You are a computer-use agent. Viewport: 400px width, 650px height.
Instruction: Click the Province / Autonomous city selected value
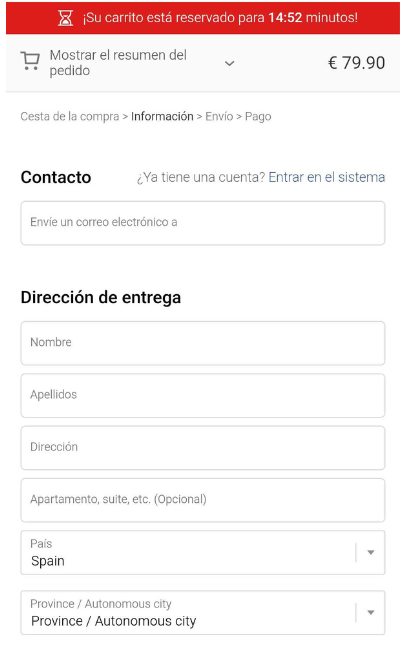(x=114, y=621)
